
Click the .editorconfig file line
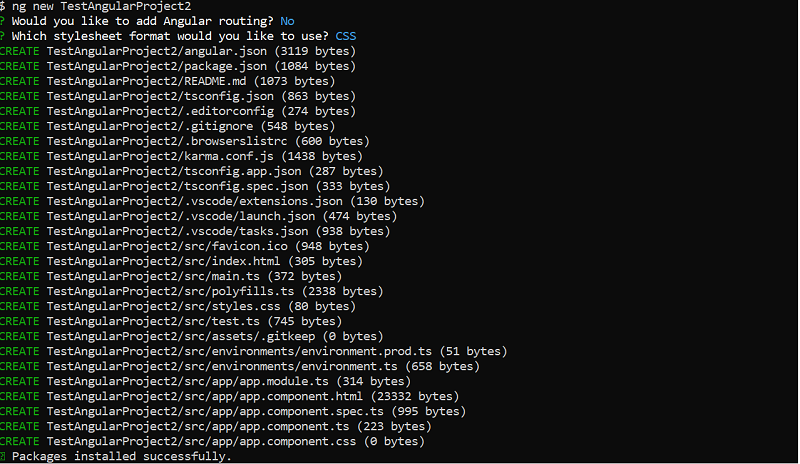(200, 111)
